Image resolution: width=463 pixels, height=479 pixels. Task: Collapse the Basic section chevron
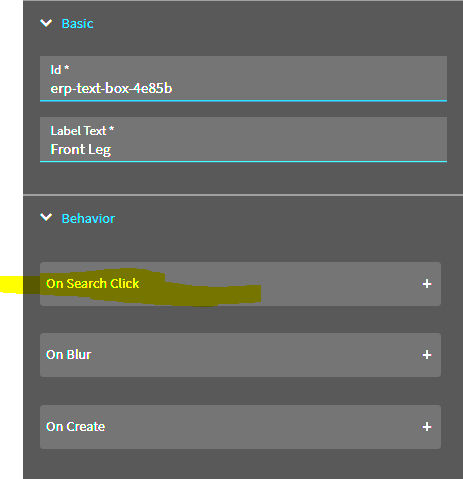point(46,23)
